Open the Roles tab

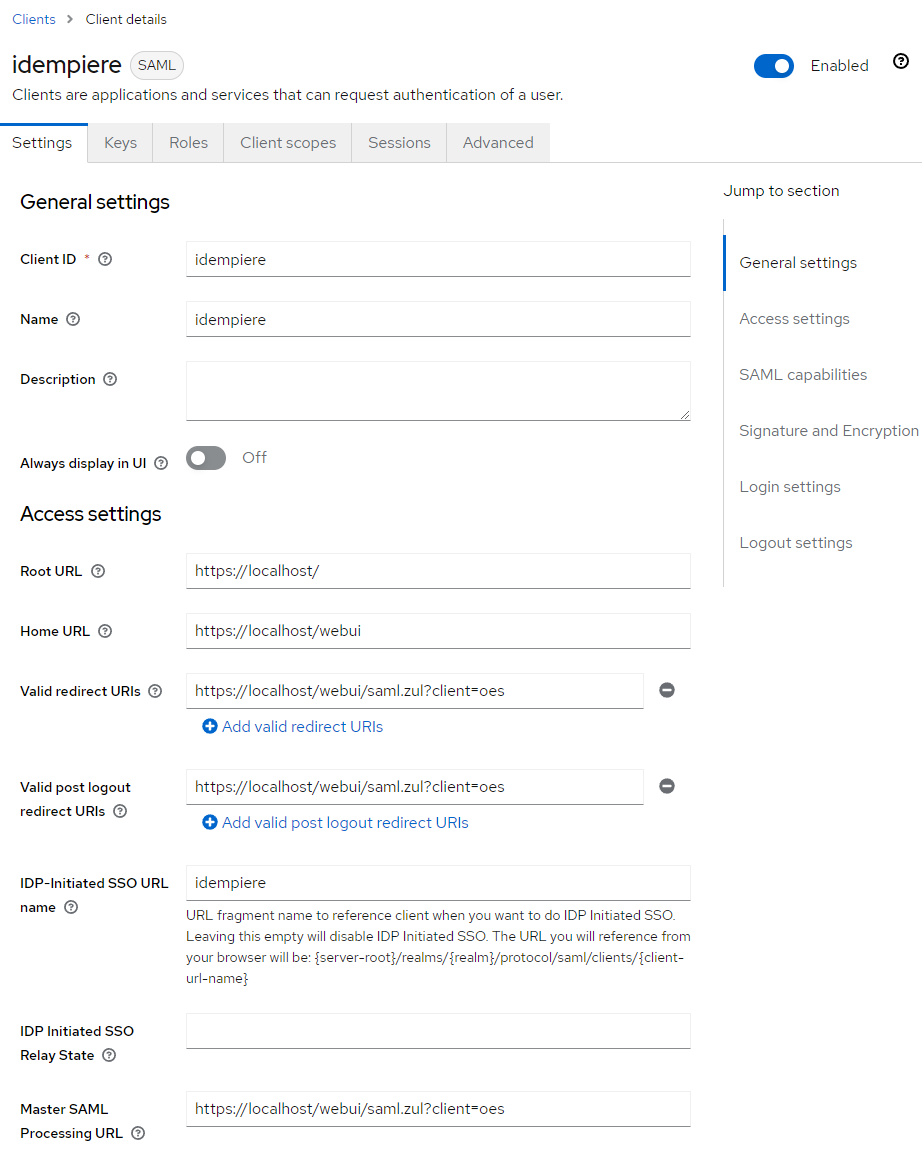(x=187, y=142)
